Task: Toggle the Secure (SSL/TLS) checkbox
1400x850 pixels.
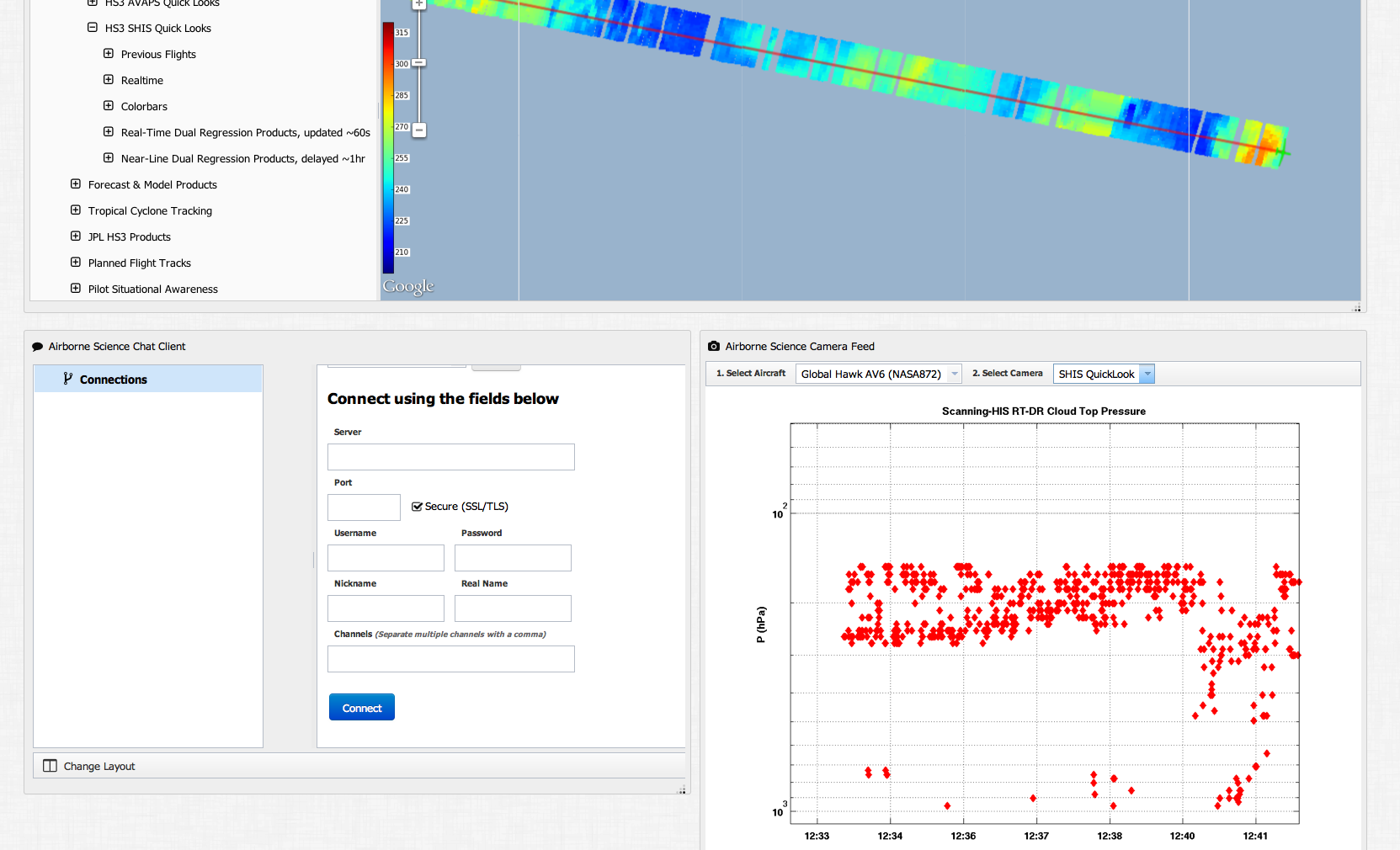Action: (417, 507)
